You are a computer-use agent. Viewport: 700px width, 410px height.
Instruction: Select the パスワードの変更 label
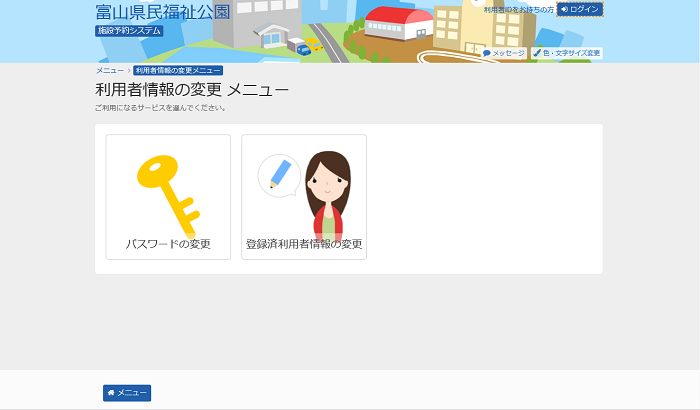(x=168, y=244)
